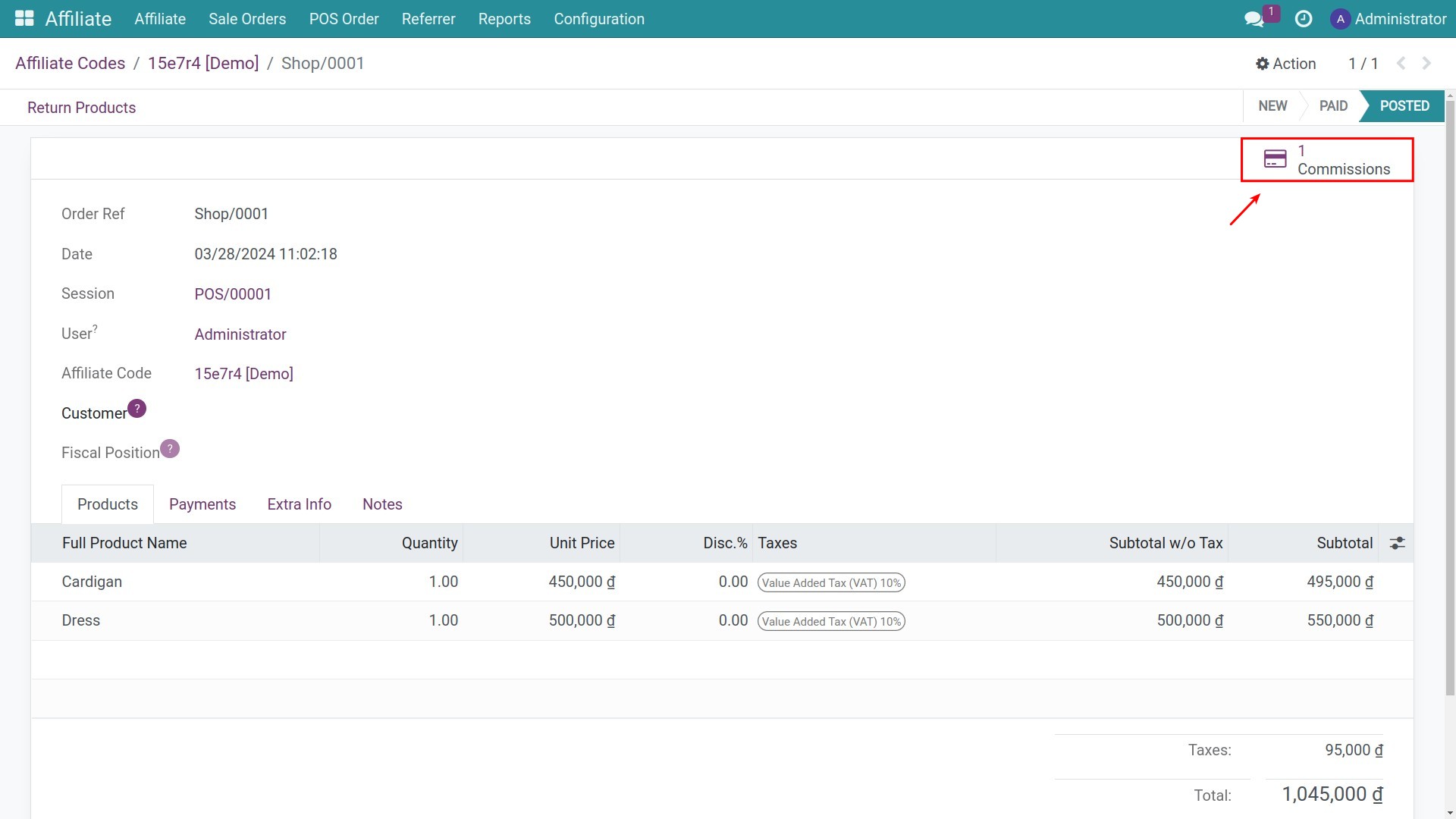
Task: Open the Administrator user link in form
Action: 240,334
